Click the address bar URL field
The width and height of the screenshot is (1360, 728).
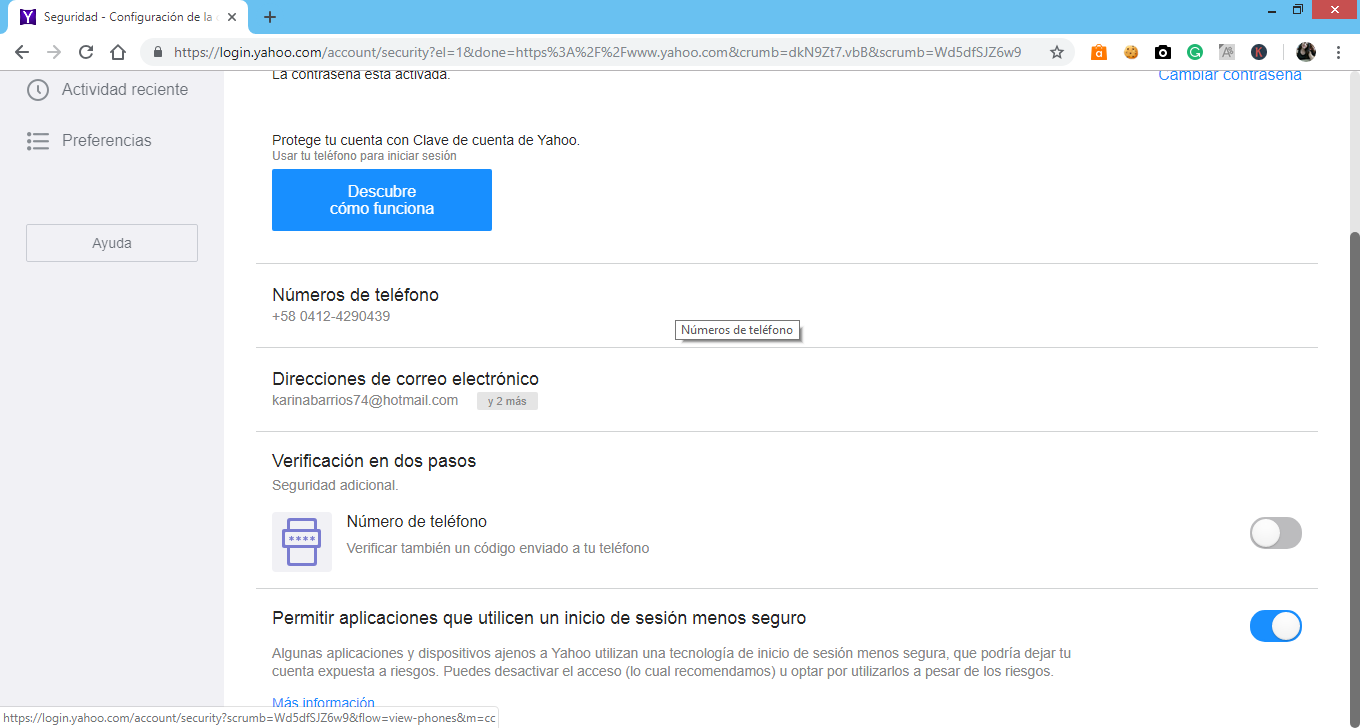597,52
